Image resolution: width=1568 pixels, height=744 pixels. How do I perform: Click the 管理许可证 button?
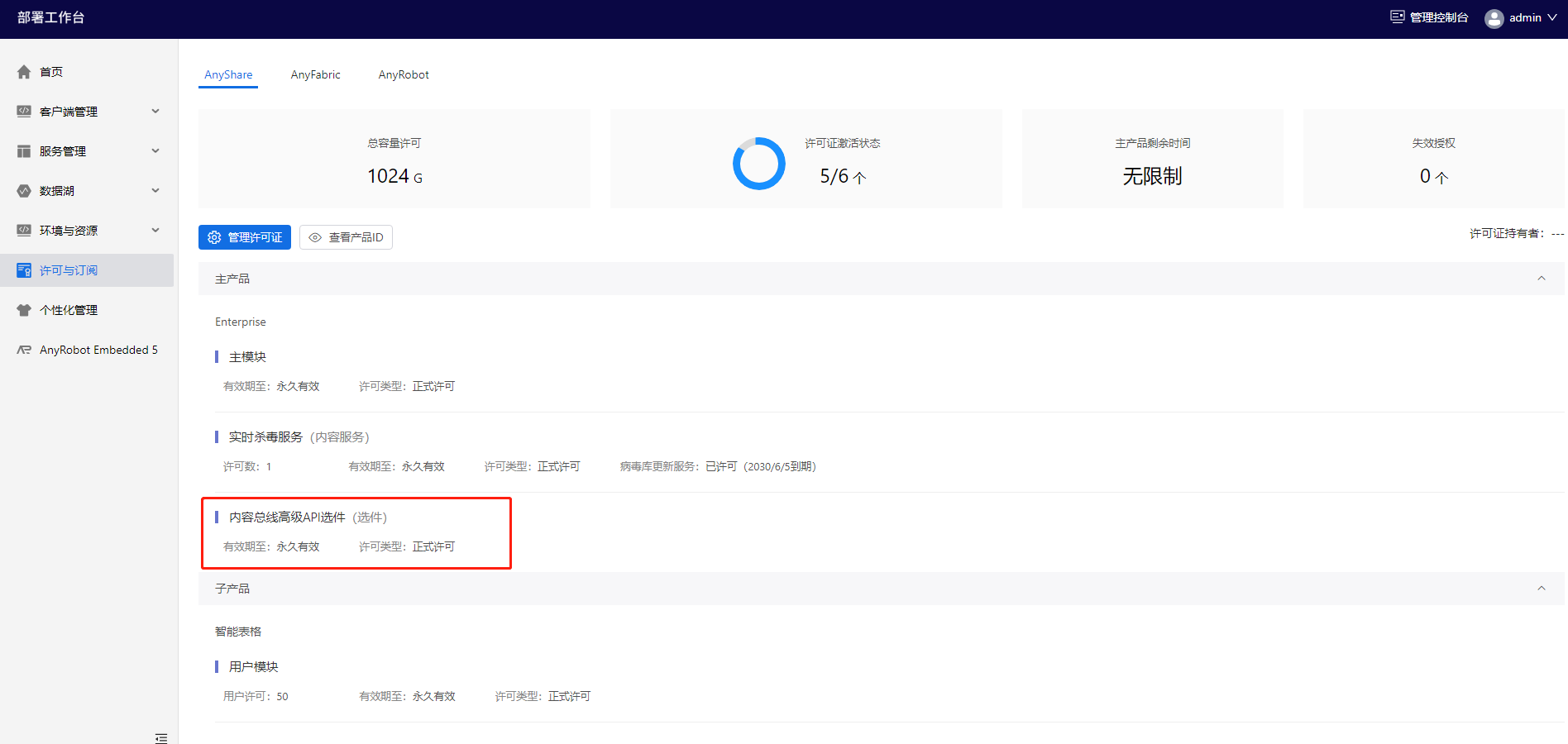[x=245, y=237]
